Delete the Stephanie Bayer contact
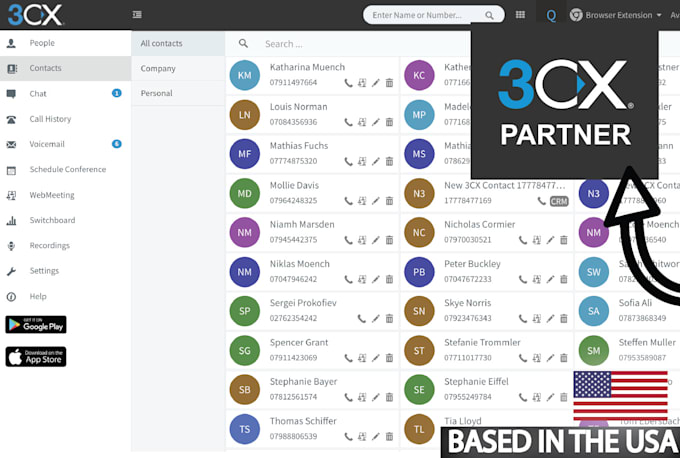 pyautogui.click(x=389, y=397)
